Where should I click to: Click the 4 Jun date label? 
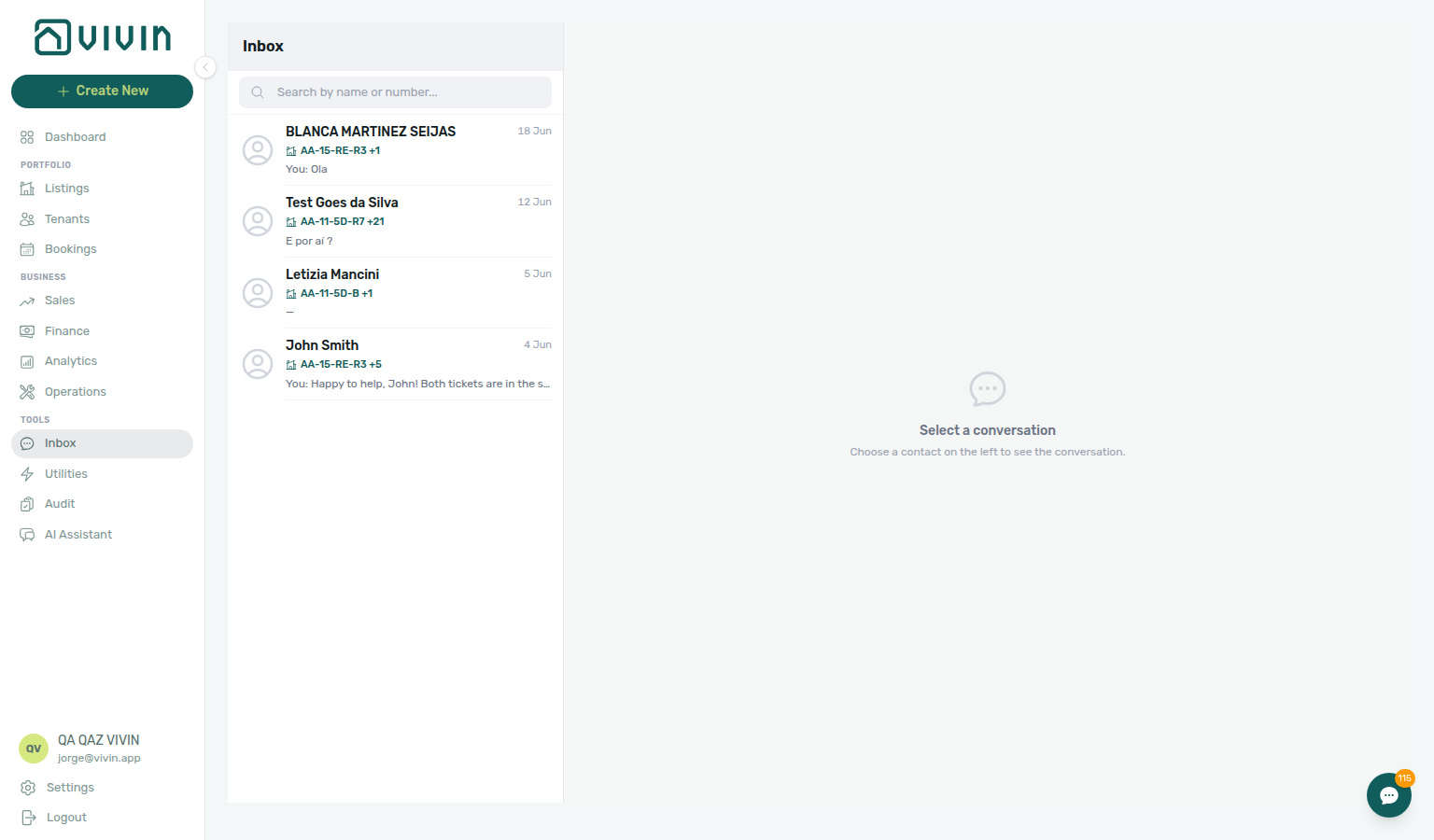tap(538, 344)
